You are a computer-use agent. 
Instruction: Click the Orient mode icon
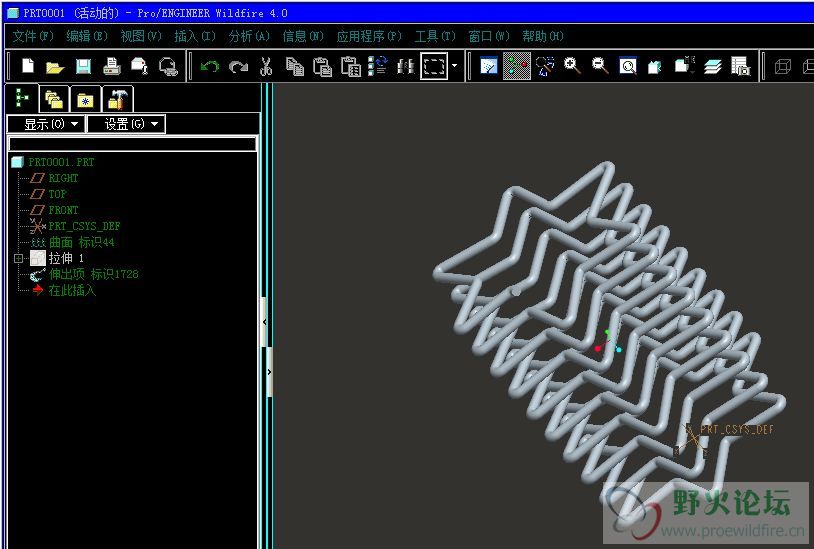point(545,66)
